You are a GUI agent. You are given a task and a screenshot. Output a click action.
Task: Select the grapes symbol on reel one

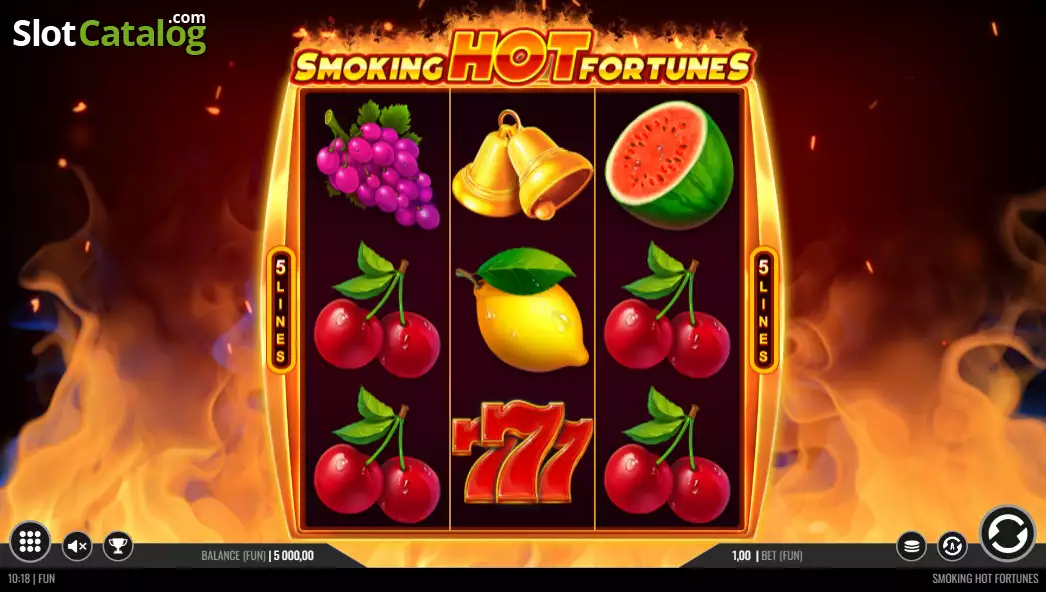coord(378,164)
